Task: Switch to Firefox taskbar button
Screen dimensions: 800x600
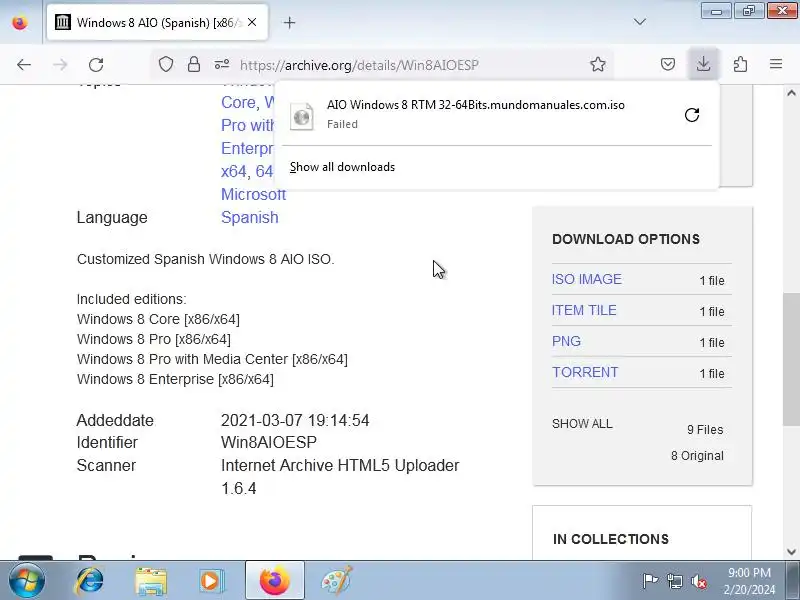Action: pyautogui.click(x=274, y=581)
